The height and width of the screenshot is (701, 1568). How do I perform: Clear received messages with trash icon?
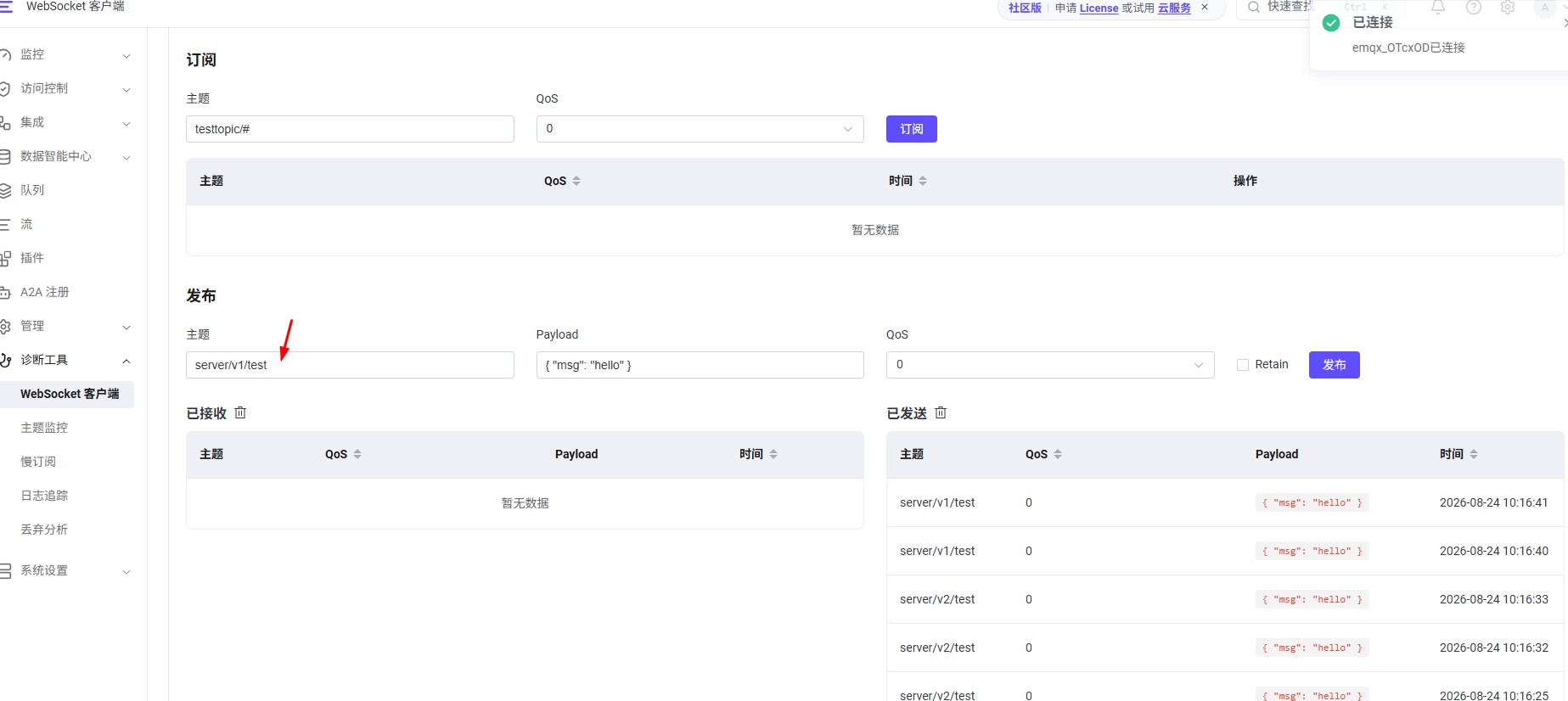point(240,412)
